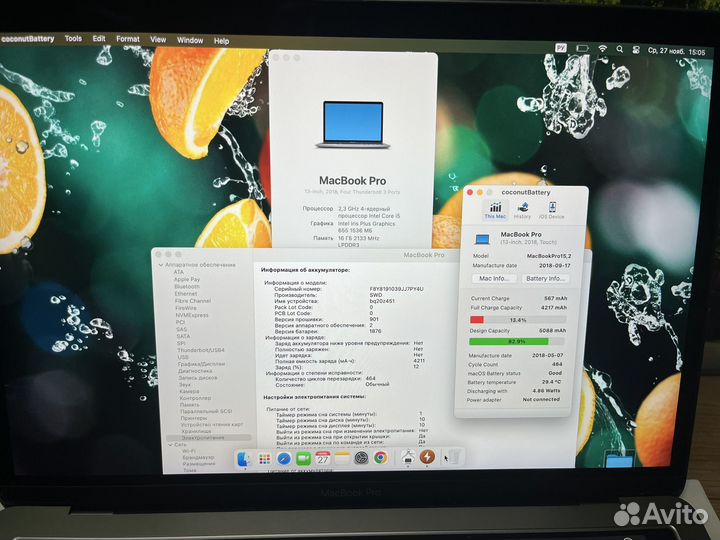Screen dimensions: 720x540
Task: Open the Wi-Fi menu bar icon
Action: tap(602, 49)
